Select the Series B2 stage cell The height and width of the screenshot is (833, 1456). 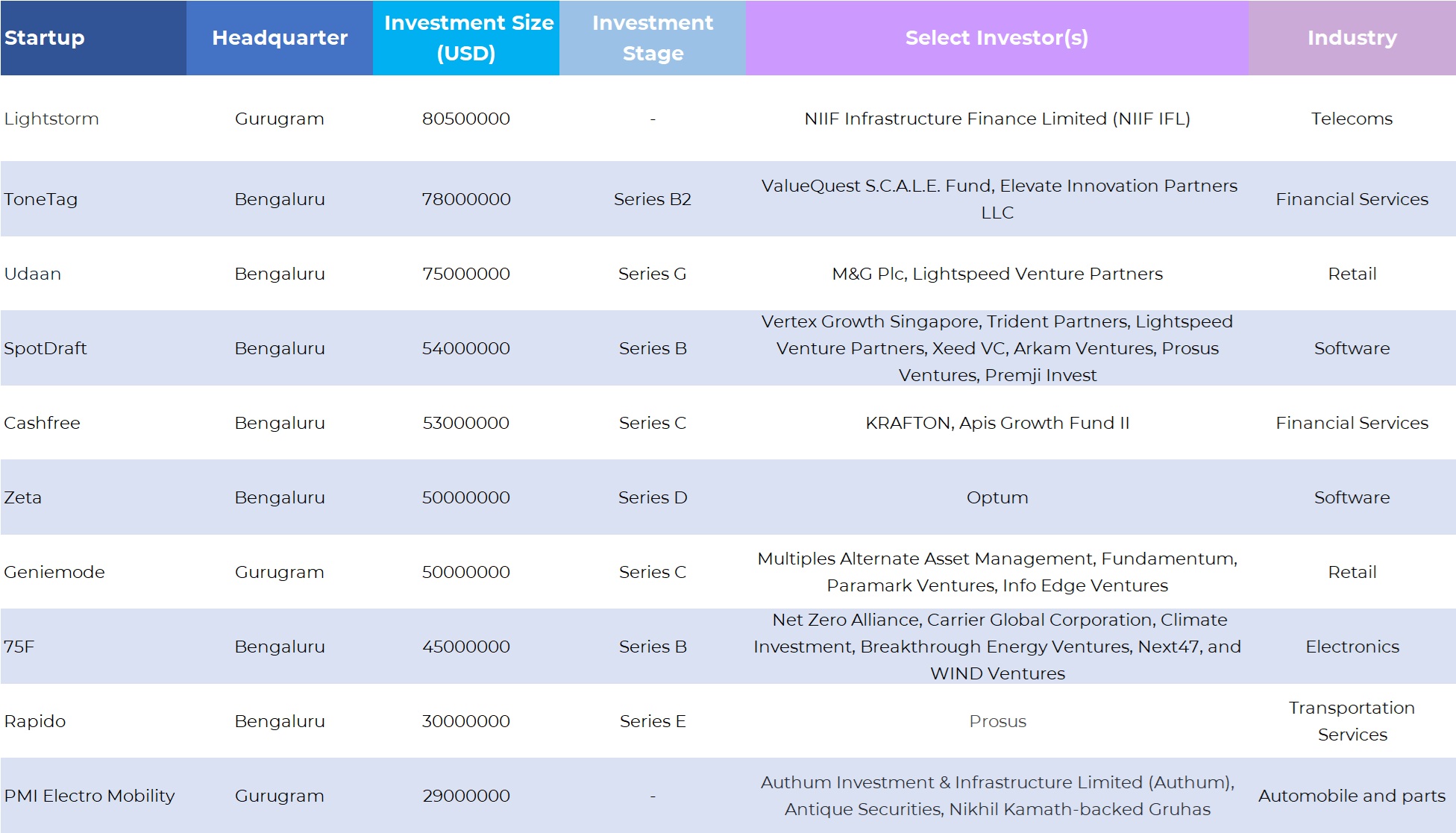pyautogui.click(x=653, y=199)
